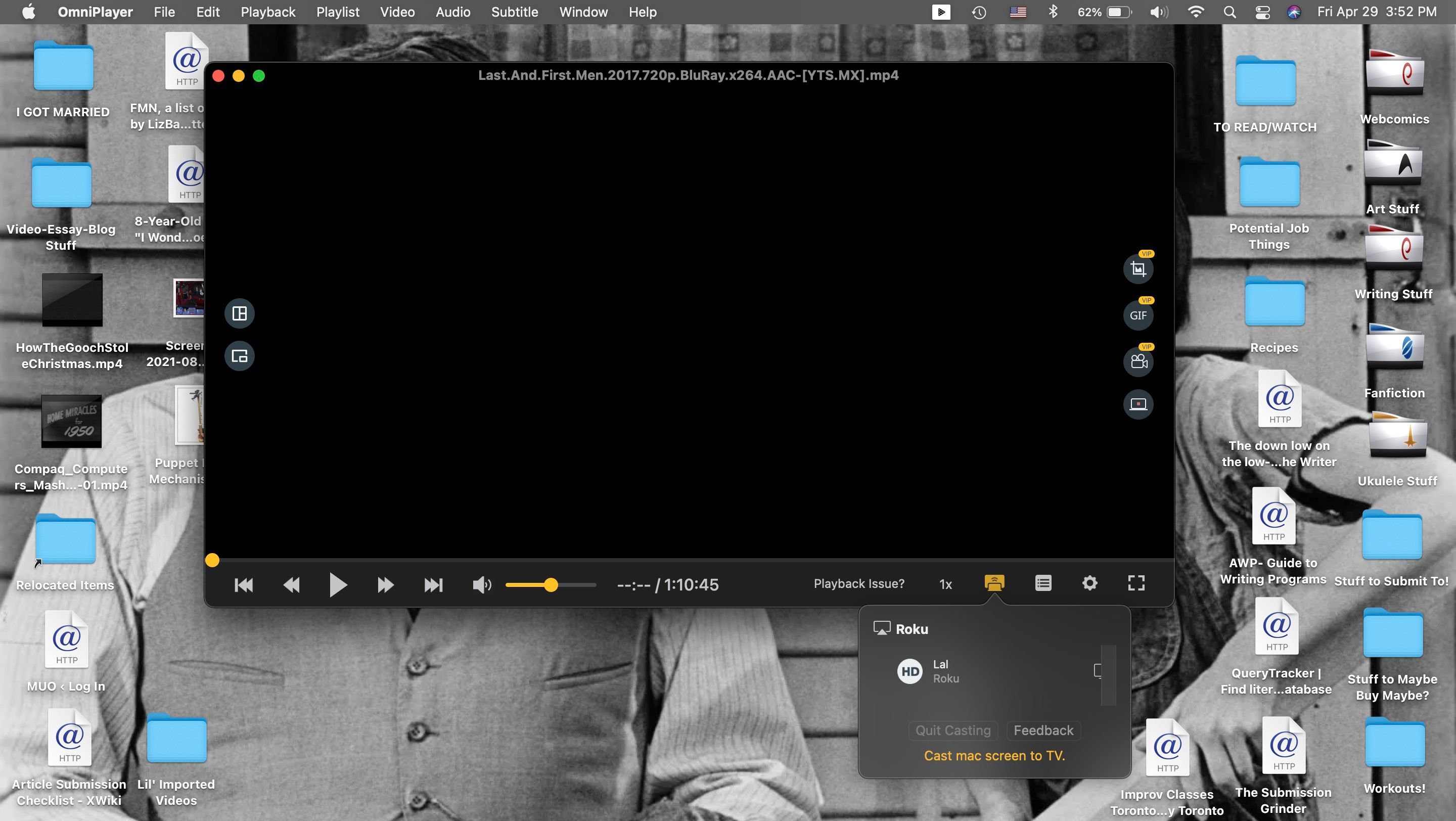Open the GIF maker tool
1456x821 pixels.
(1139, 315)
